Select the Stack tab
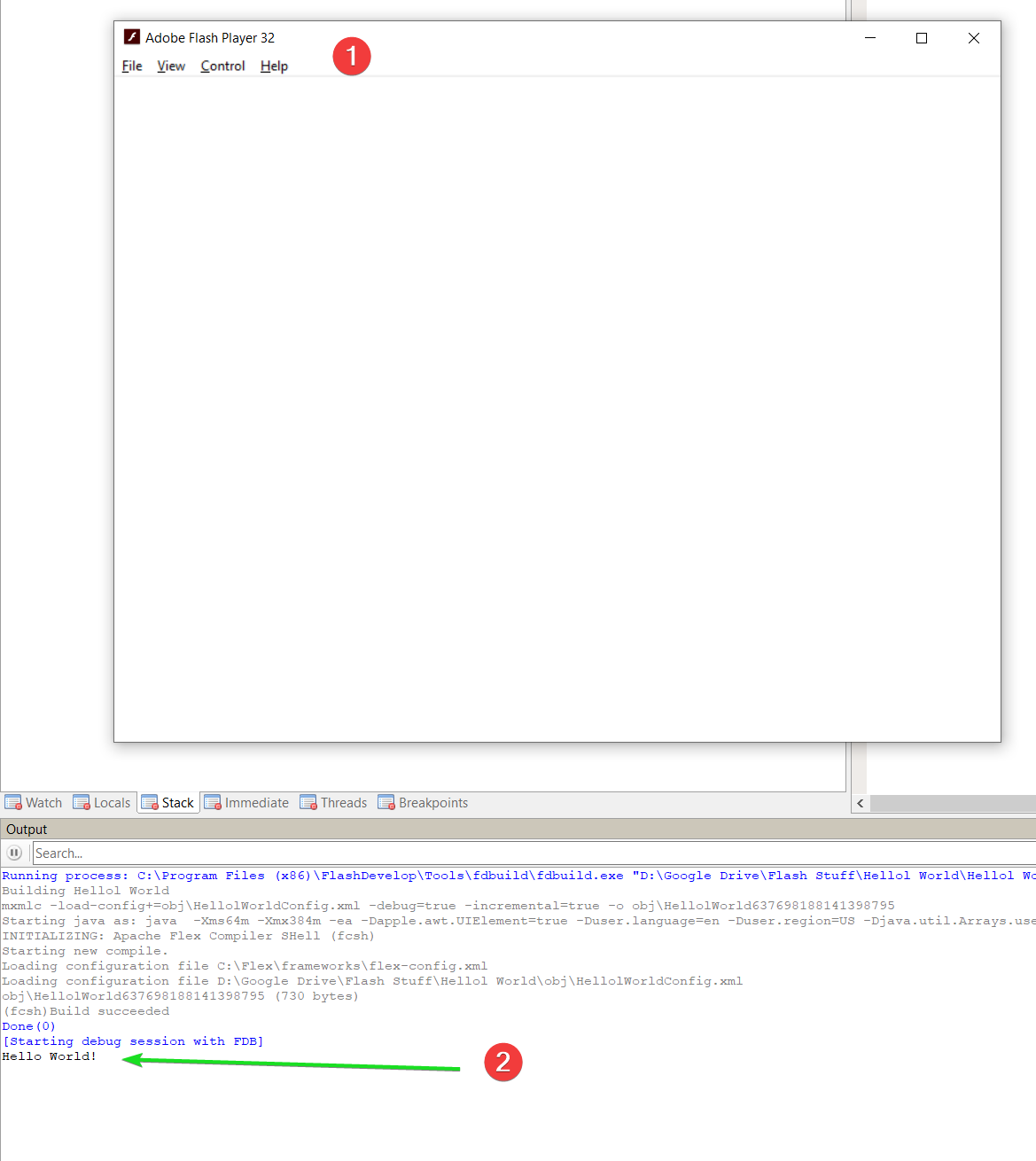 168,802
